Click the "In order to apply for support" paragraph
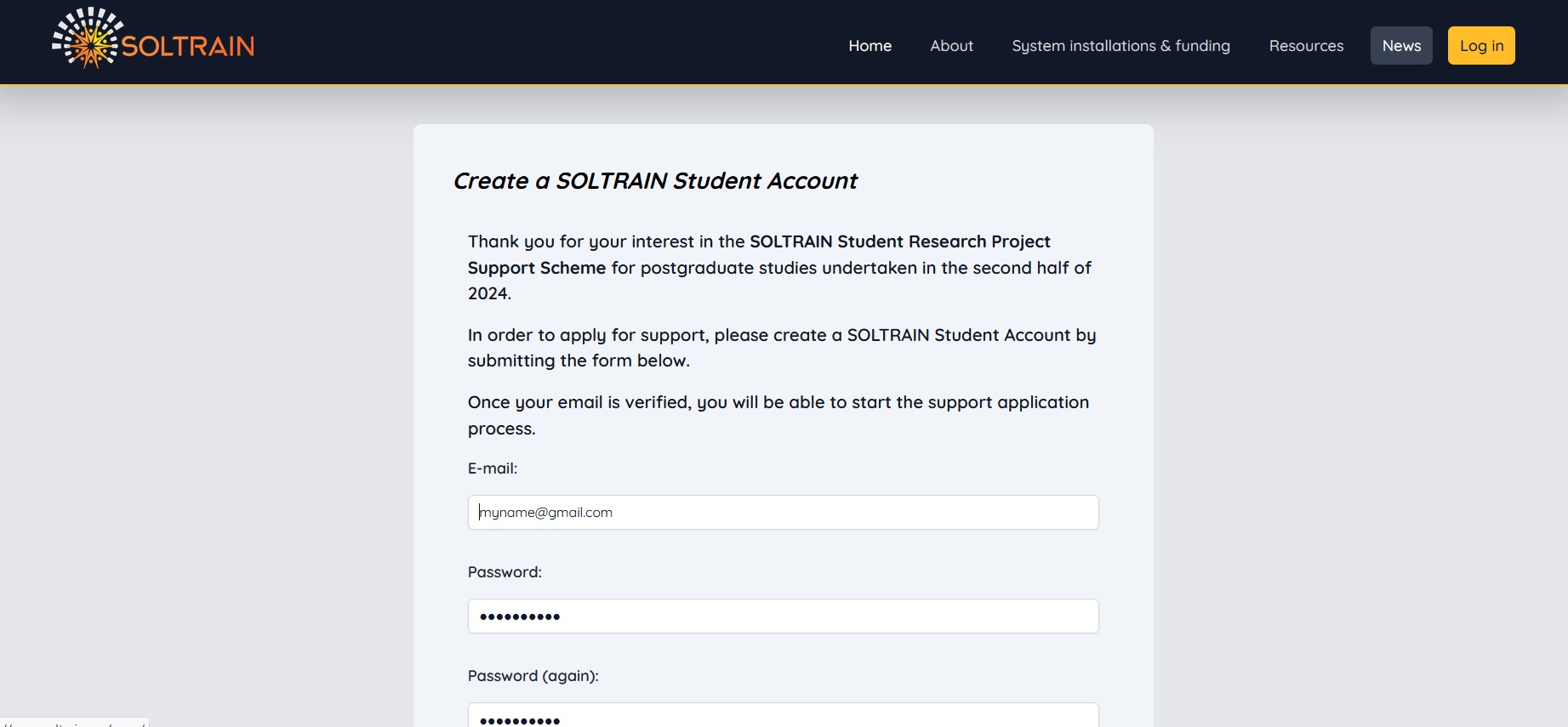The height and width of the screenshot is (727, 1568). tap(781, 348)
